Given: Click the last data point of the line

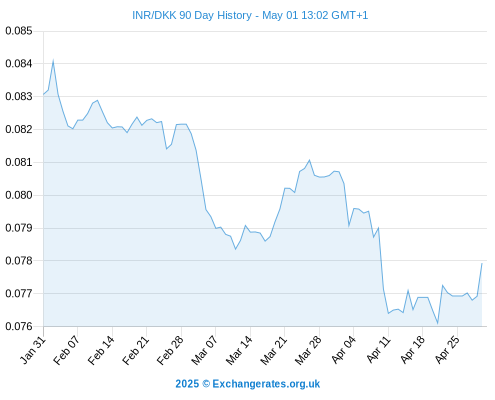Looking at the screenshot, I should (482, 264).
